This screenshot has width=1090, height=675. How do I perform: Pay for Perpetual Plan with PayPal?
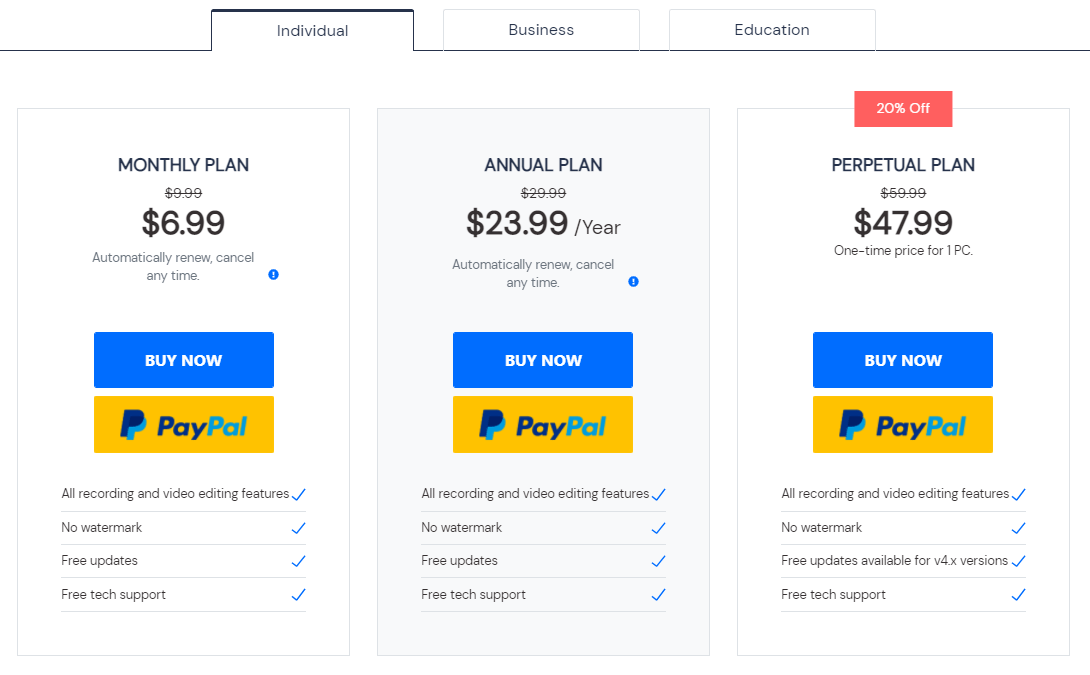tap(903, 425)
